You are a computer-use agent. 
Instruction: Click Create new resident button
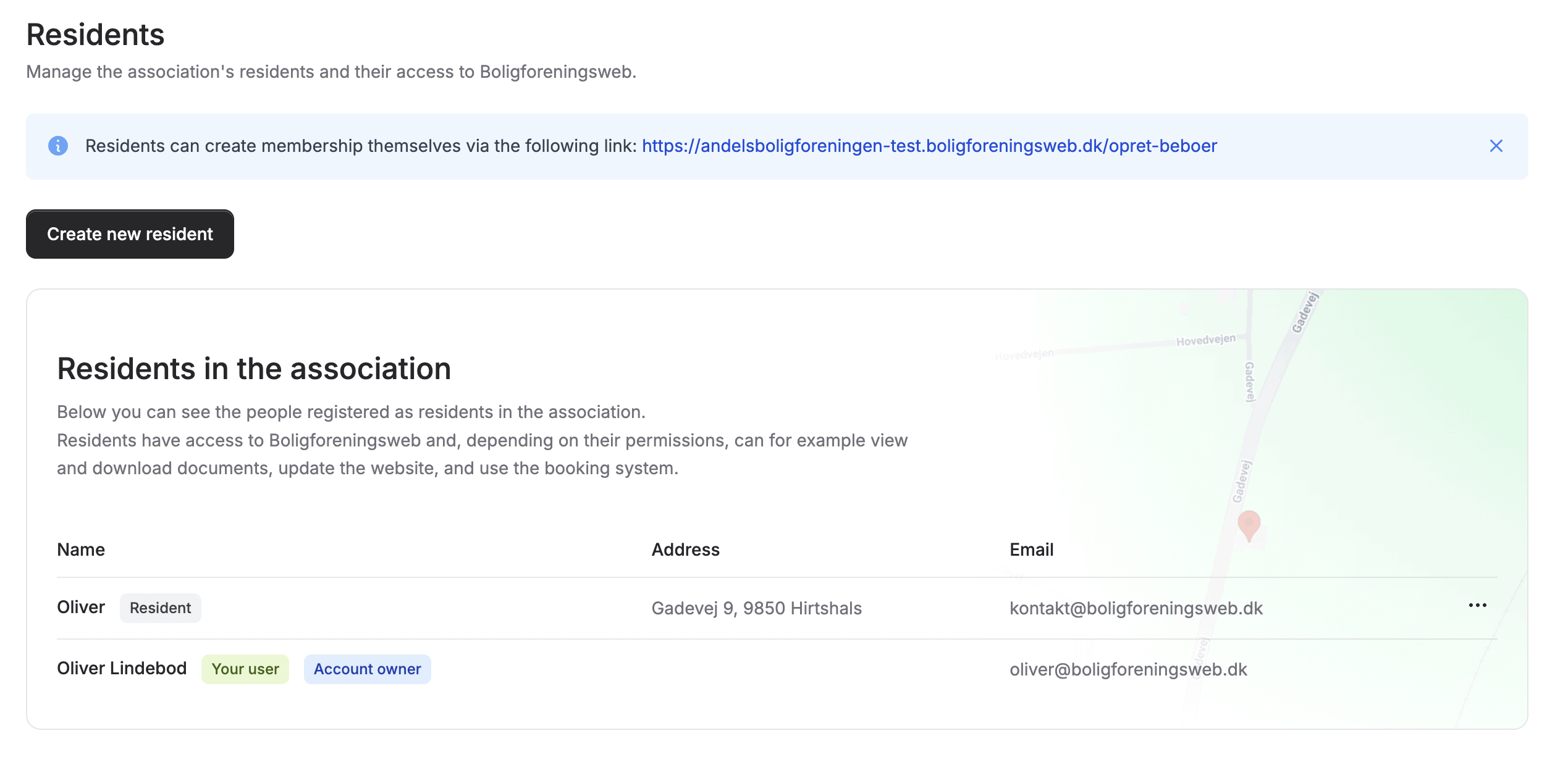[130, 234]
